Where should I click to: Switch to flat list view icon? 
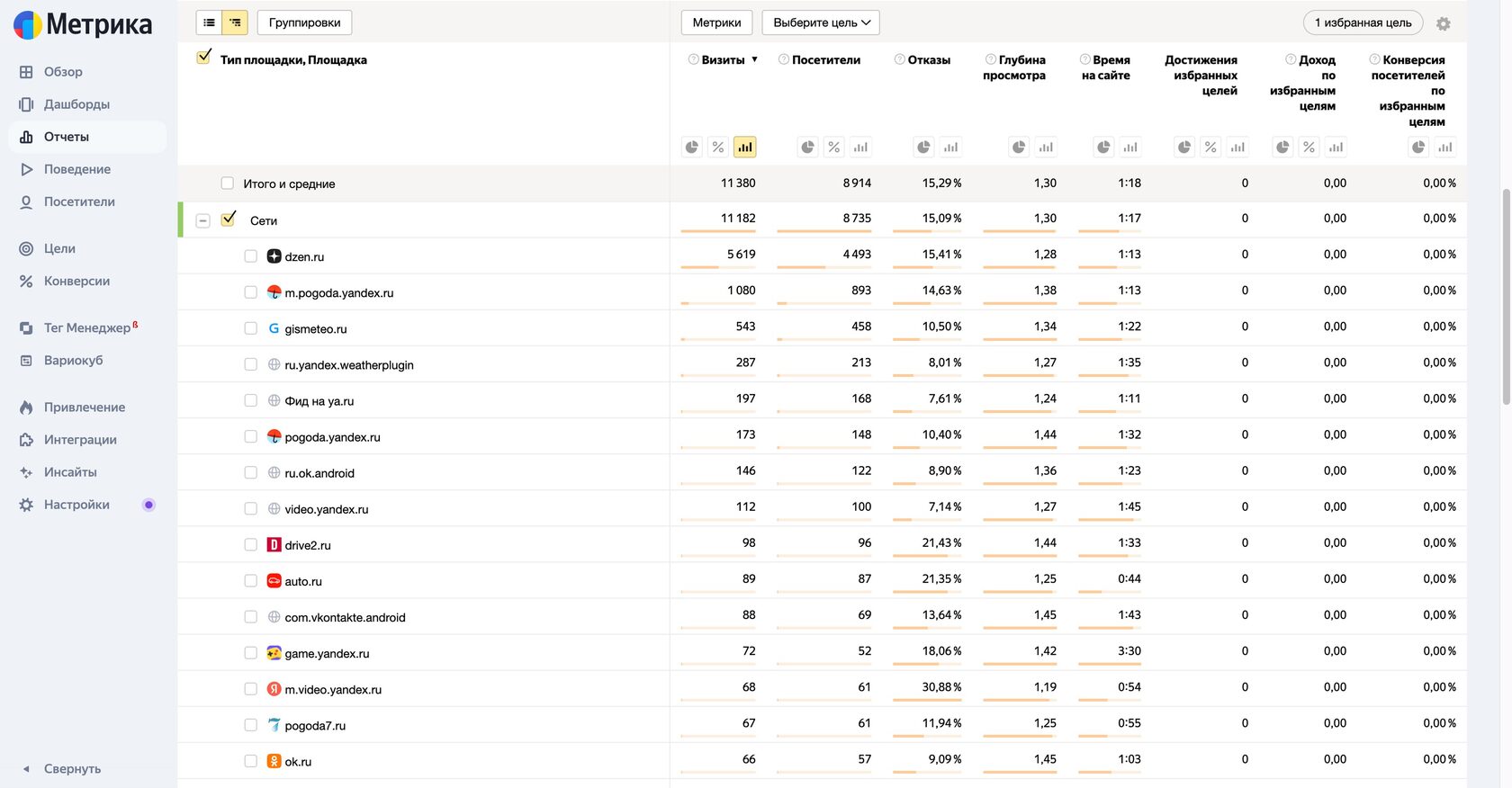click(x=209, y=22)
